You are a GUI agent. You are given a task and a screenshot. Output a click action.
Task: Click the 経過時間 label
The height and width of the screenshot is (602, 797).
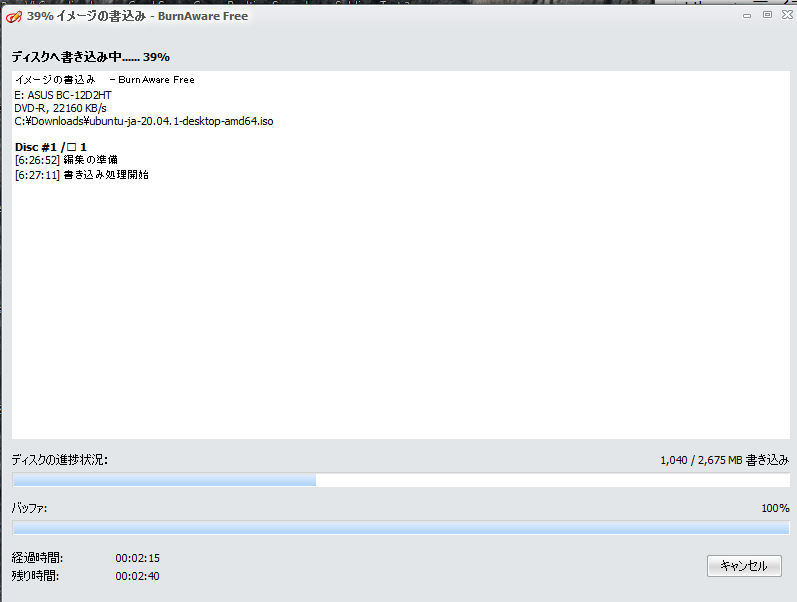click(x=37, y=558)
